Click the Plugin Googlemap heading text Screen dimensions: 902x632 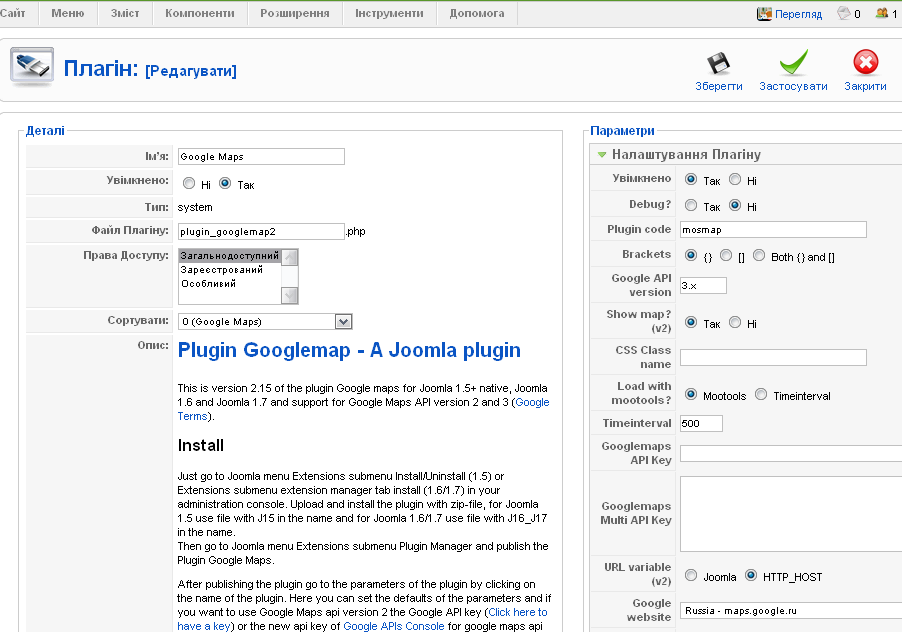point(349,350)
